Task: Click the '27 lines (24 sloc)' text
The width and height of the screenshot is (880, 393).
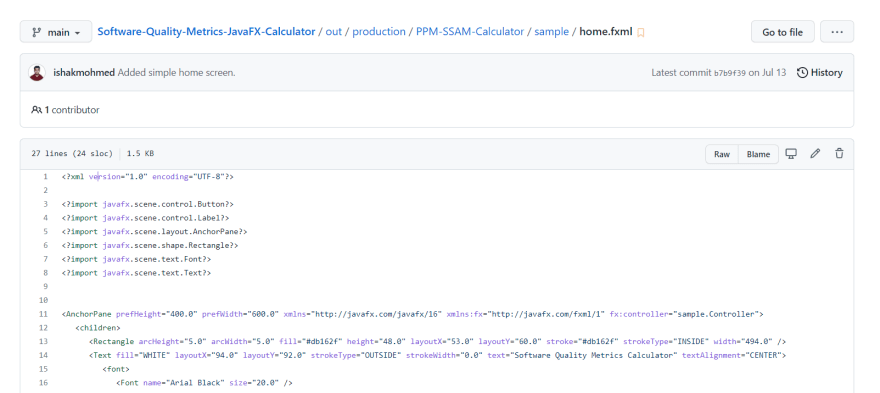Action: pyautogui.click(x=72, y=153)
